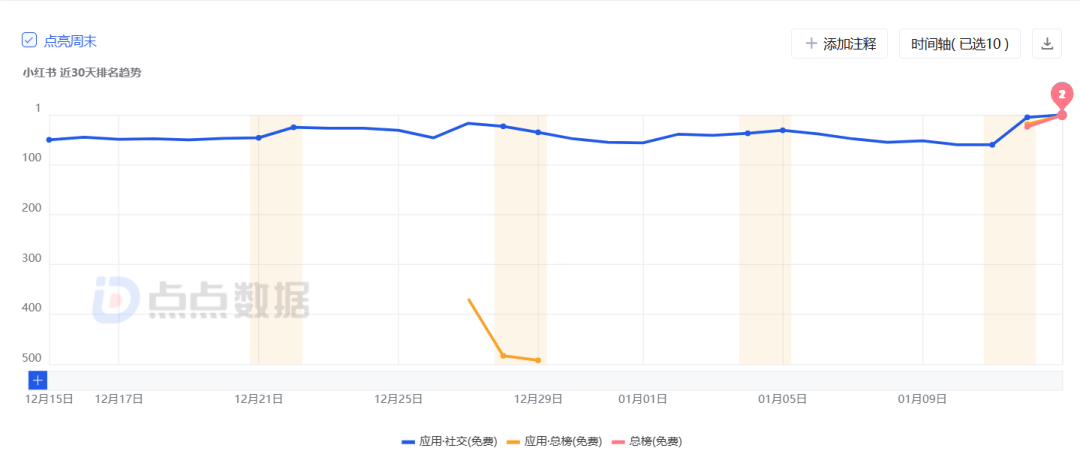This screenshot has height=457, width=1080.
Task: Click the red annotation marker numbered 2
Action: pyautogui.click(x=1063, y=95)
